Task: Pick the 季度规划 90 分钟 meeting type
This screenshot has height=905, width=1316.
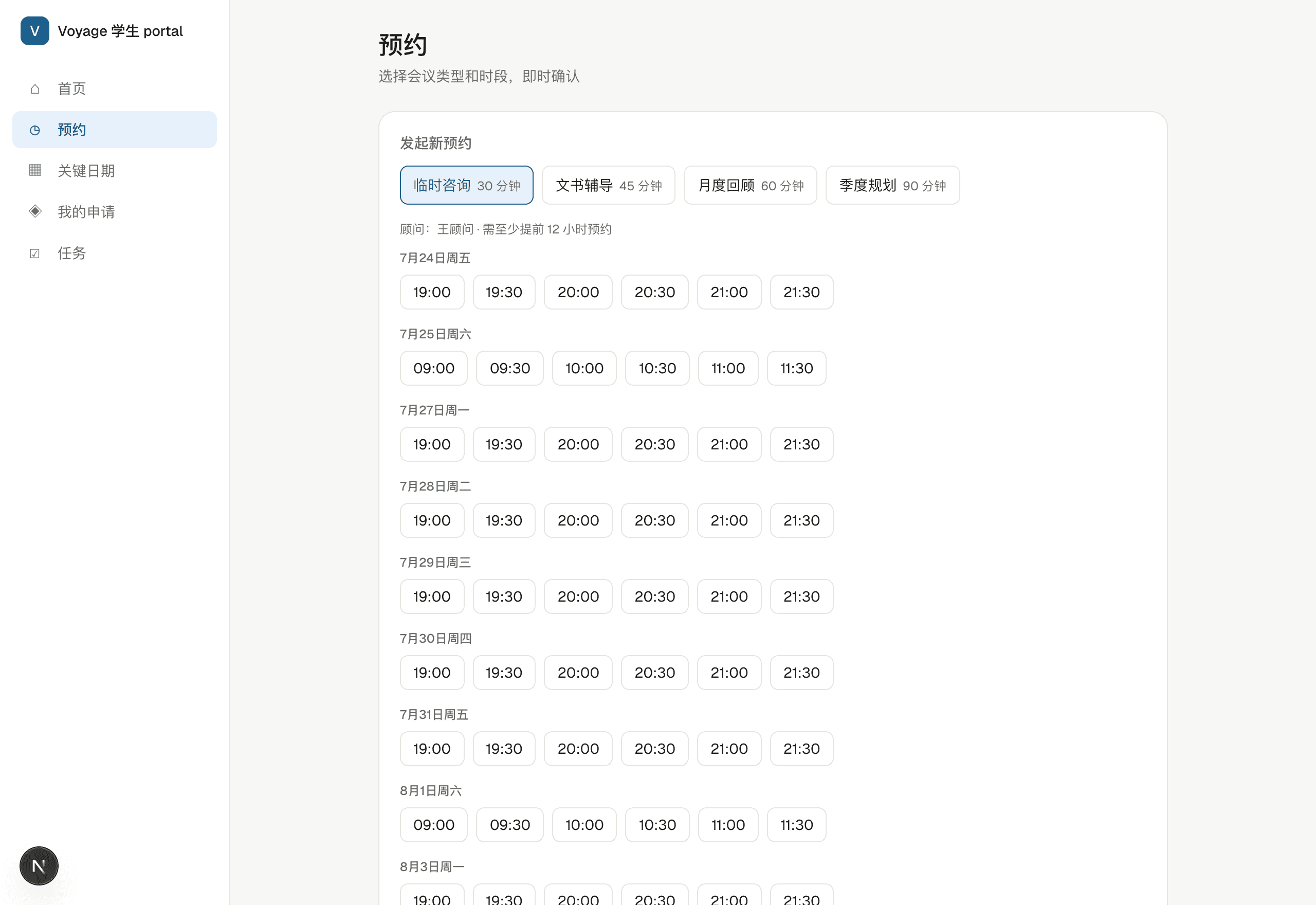Action: tap(892, 185)
